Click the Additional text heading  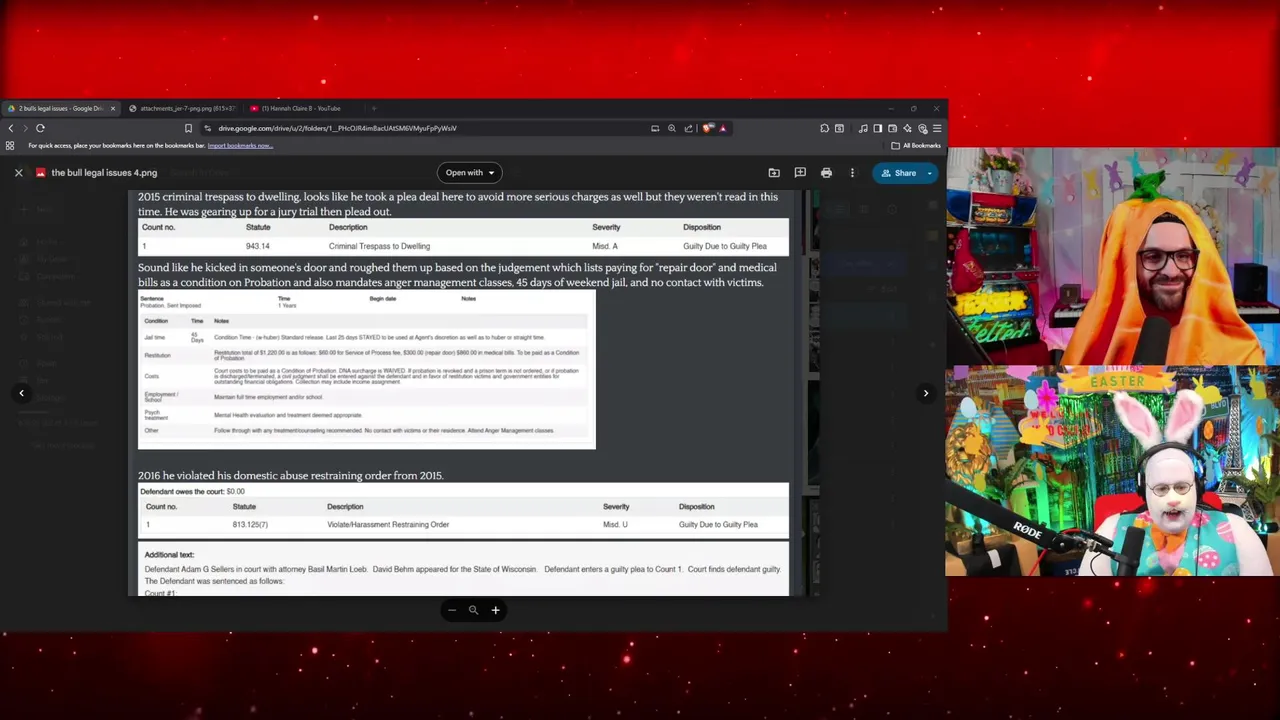click(x=169, y=555)
